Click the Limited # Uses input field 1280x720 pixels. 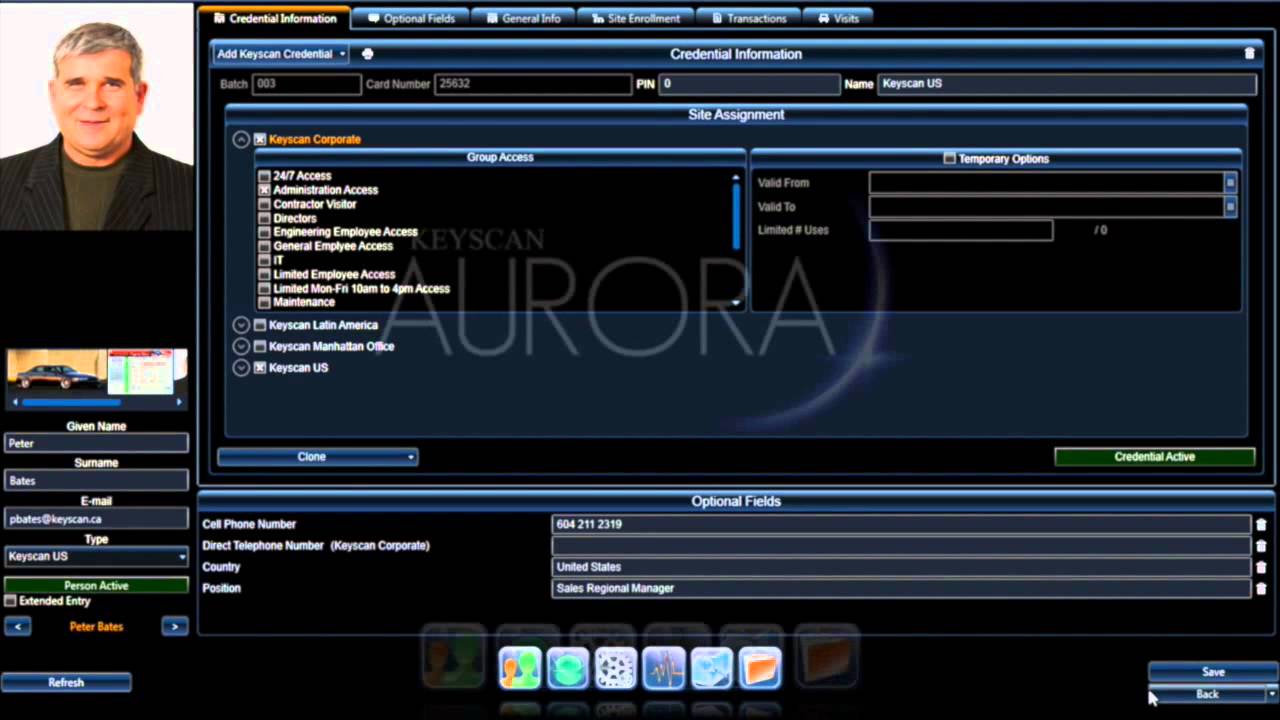[x=961, y=231]
